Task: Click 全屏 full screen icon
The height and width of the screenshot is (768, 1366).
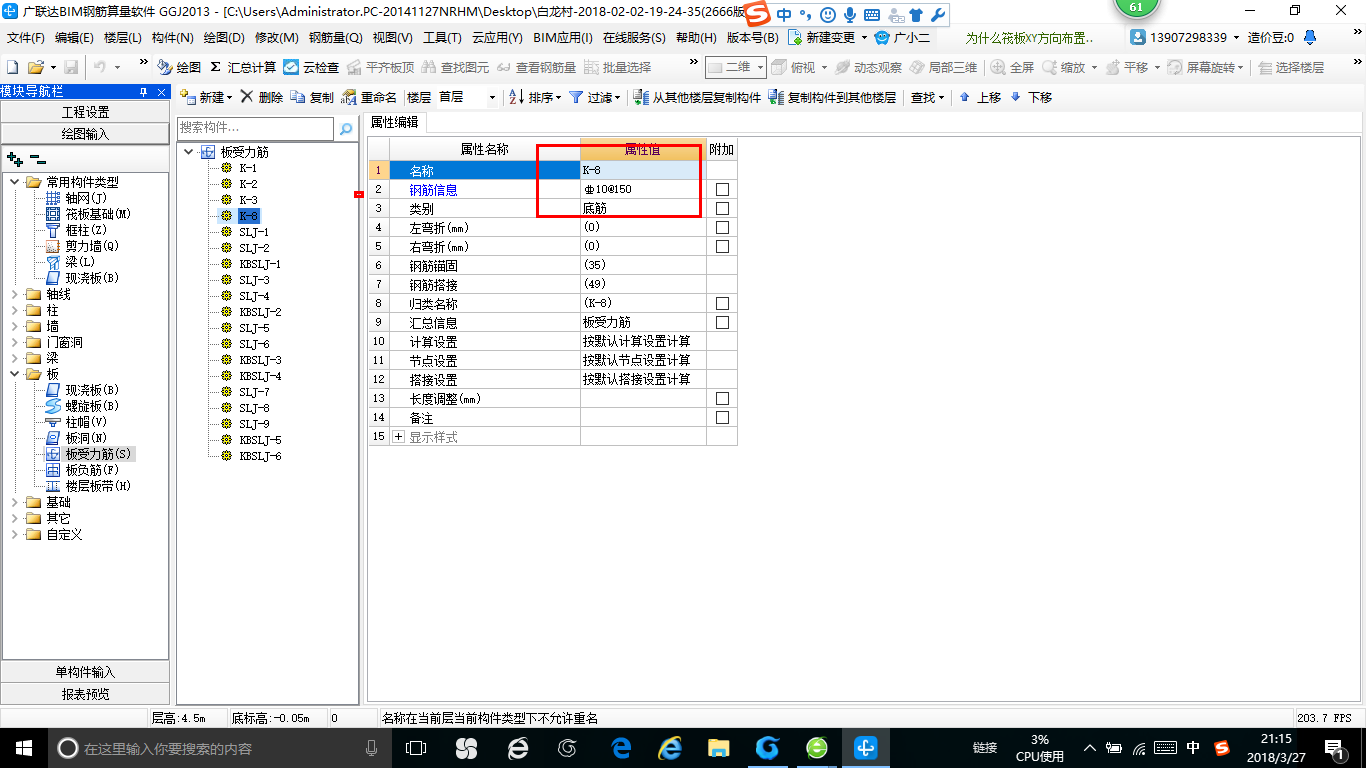Action: 1012,67
